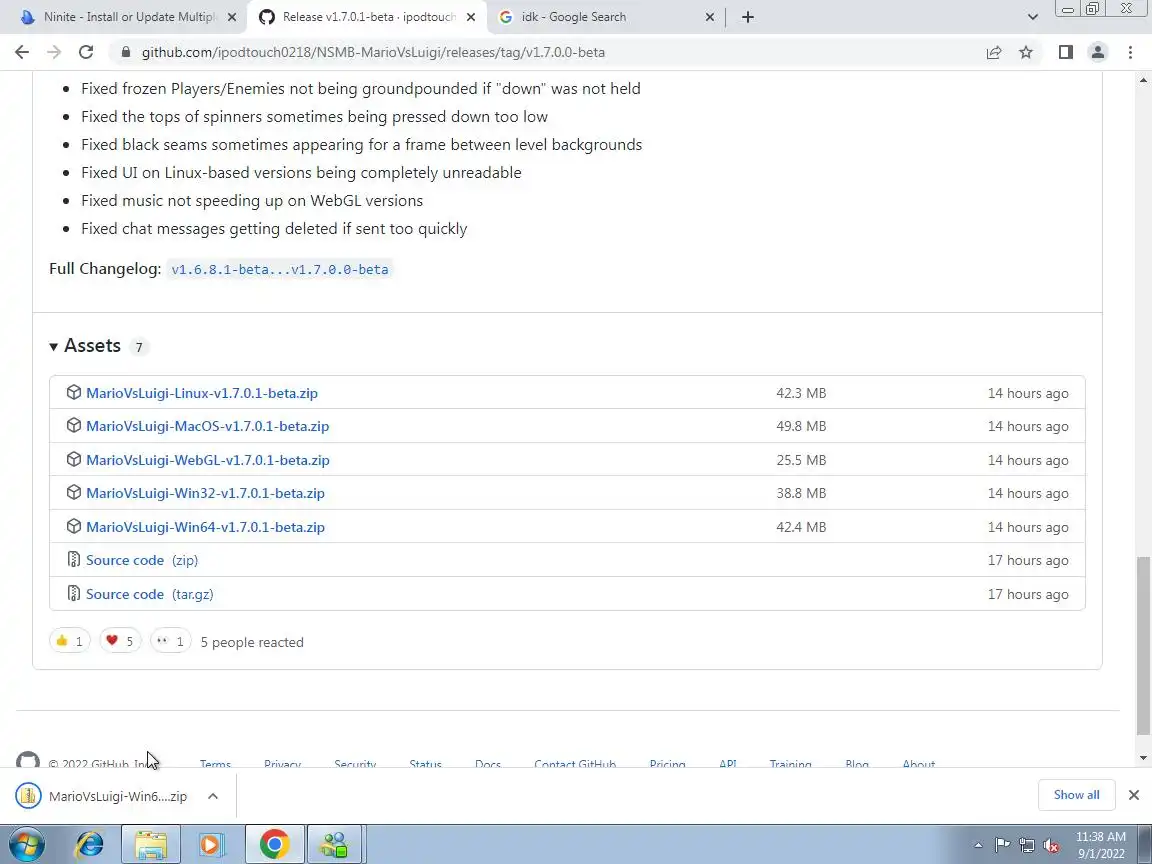The image size is (1152, 864).
Task: Click the address bar URL
Action: [373, 52]
